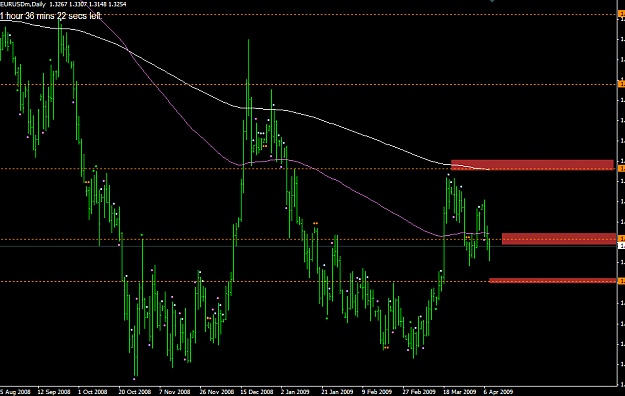Select the red rectangle beside the latest candles
The image size is (625, 396).
559,239
